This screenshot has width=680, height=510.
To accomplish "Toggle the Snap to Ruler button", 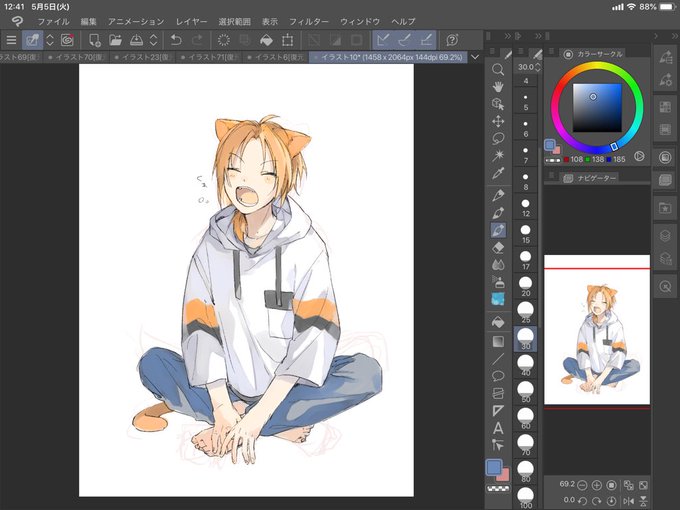I will click(x=383, y=40).
